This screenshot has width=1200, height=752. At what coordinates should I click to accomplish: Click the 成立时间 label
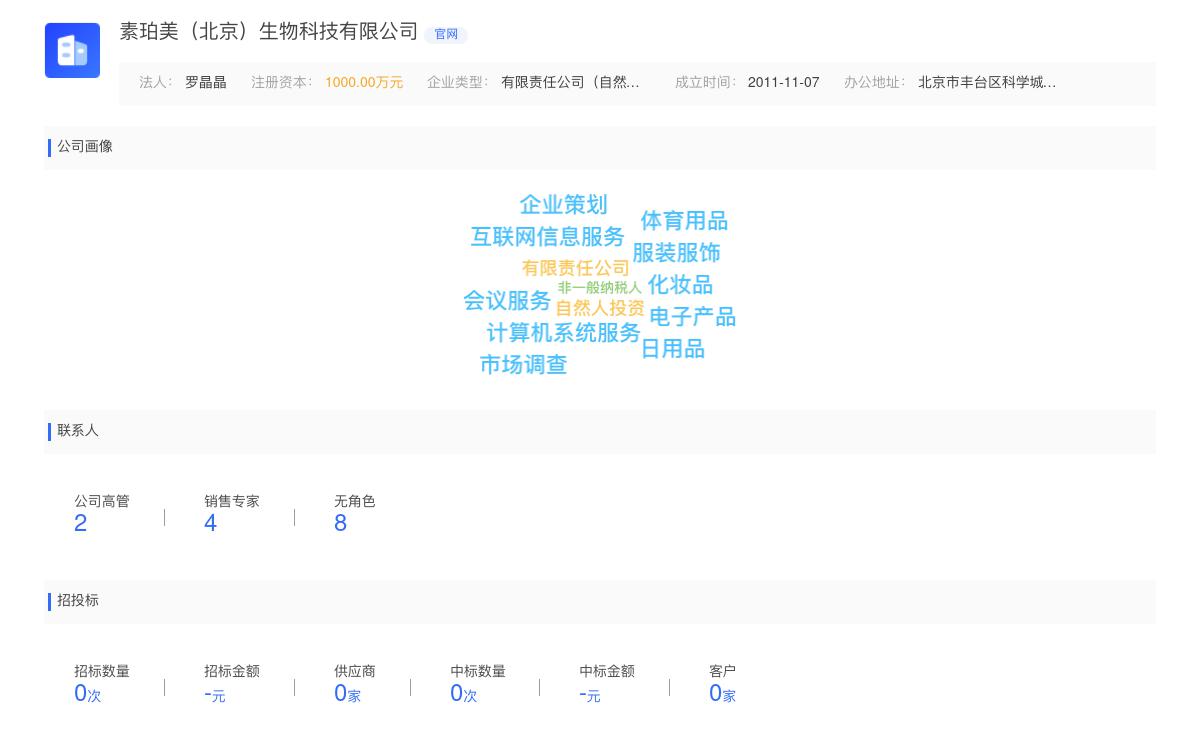(x=705, y=83)
